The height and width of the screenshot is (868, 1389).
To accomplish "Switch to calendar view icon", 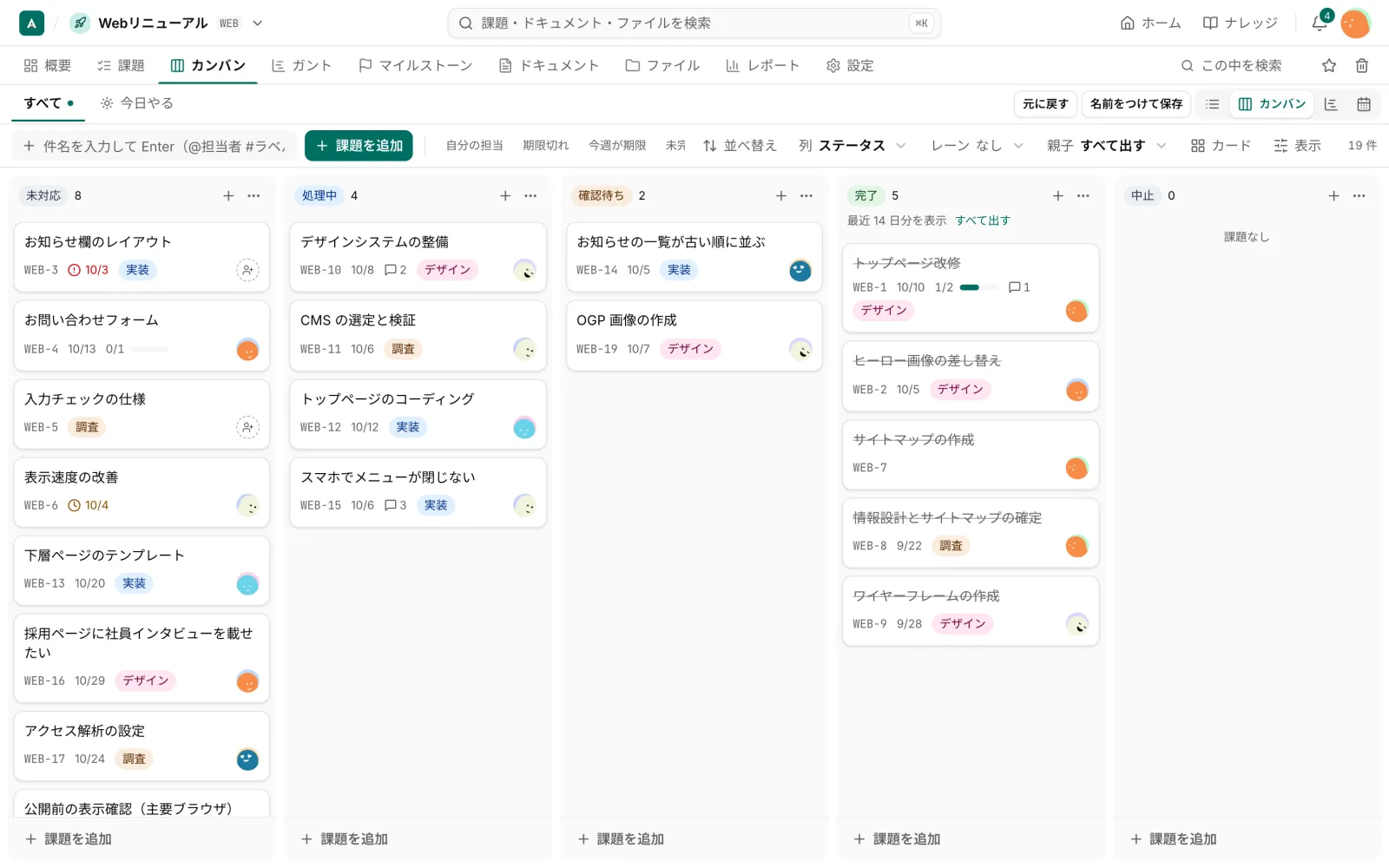I will [x=1364, y=104].
